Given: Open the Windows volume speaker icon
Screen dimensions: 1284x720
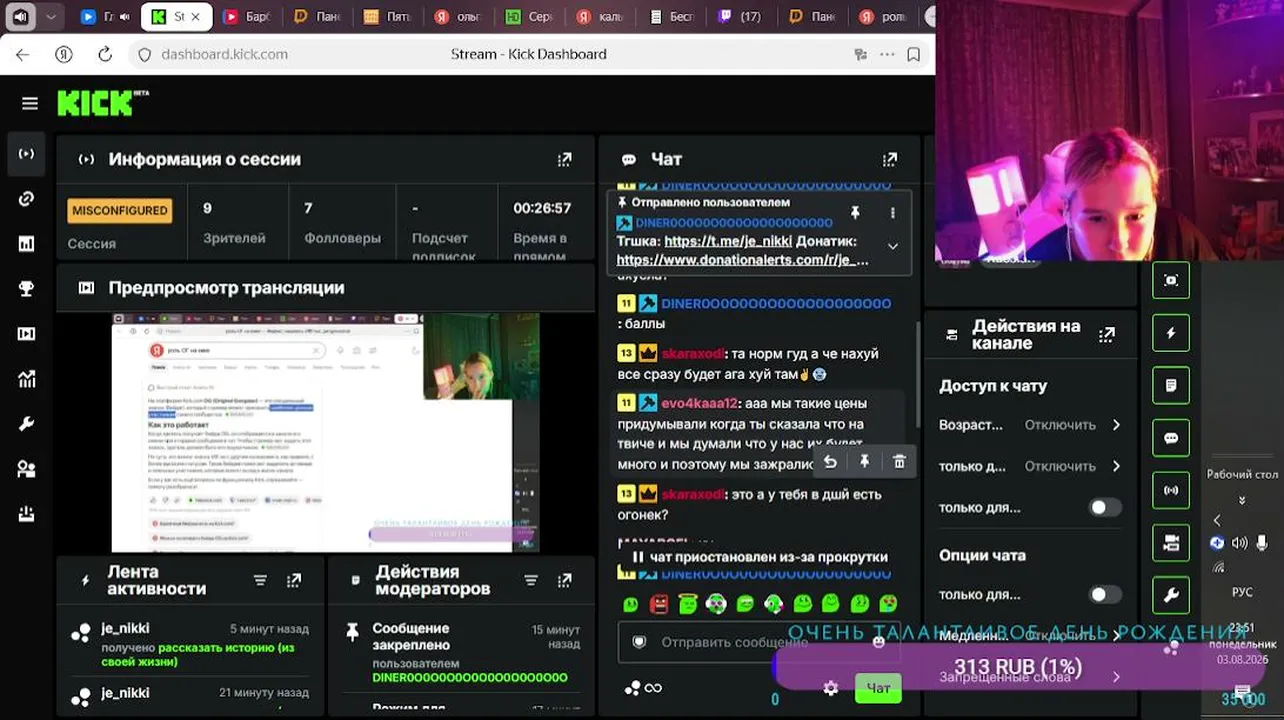Looking at the screenshot, I should [1240, 543].
